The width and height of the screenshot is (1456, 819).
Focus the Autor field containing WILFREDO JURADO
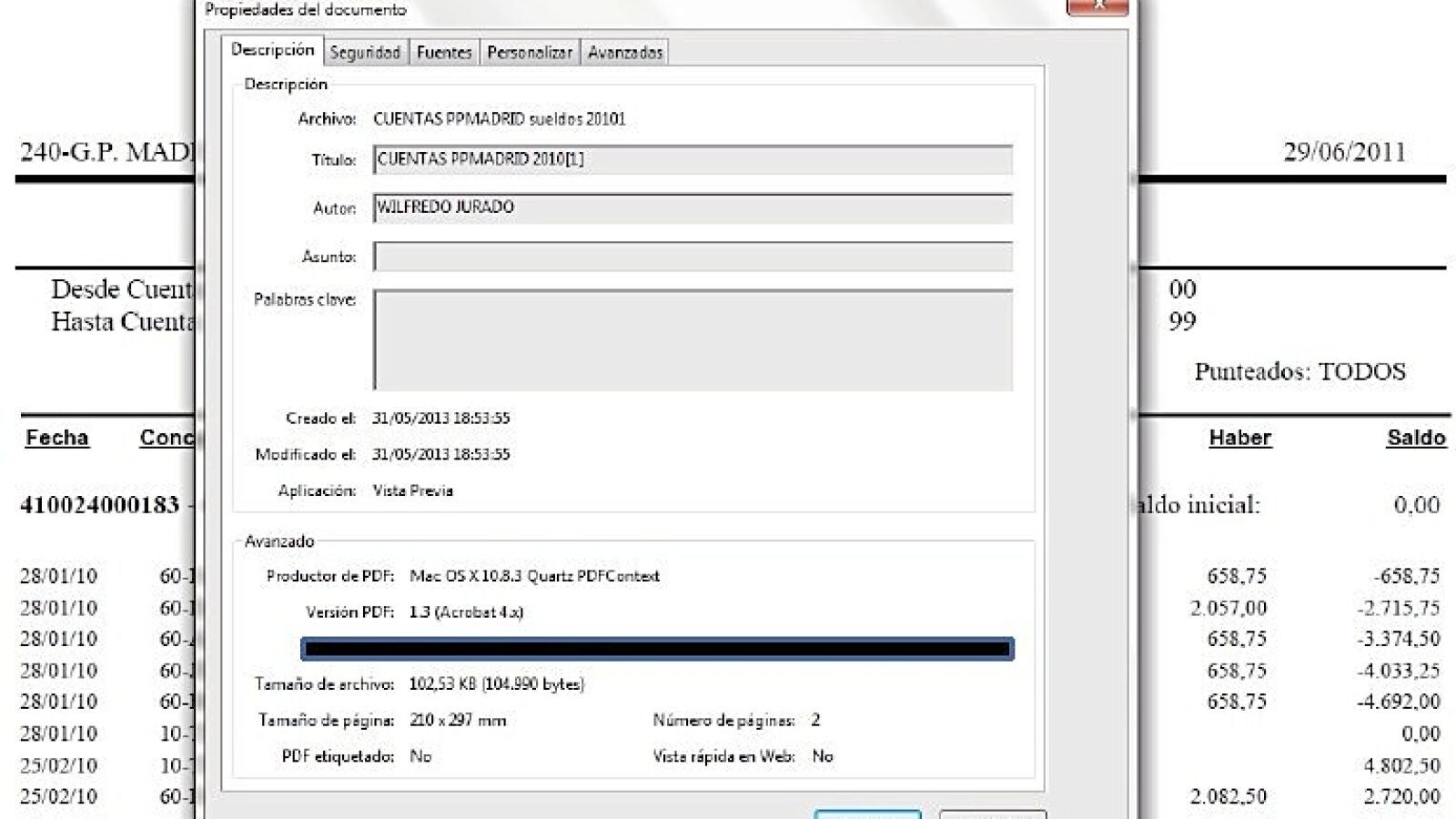692,207
